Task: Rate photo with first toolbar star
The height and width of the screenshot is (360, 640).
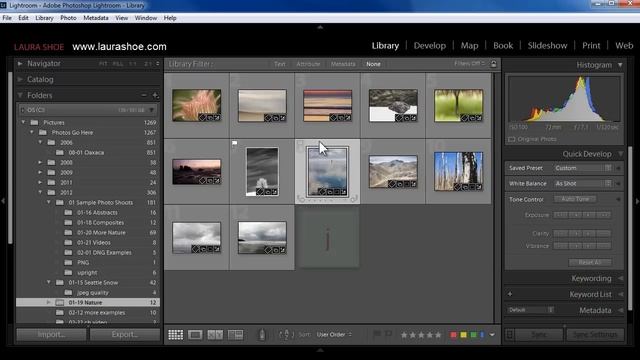Action: click(404, 335)
